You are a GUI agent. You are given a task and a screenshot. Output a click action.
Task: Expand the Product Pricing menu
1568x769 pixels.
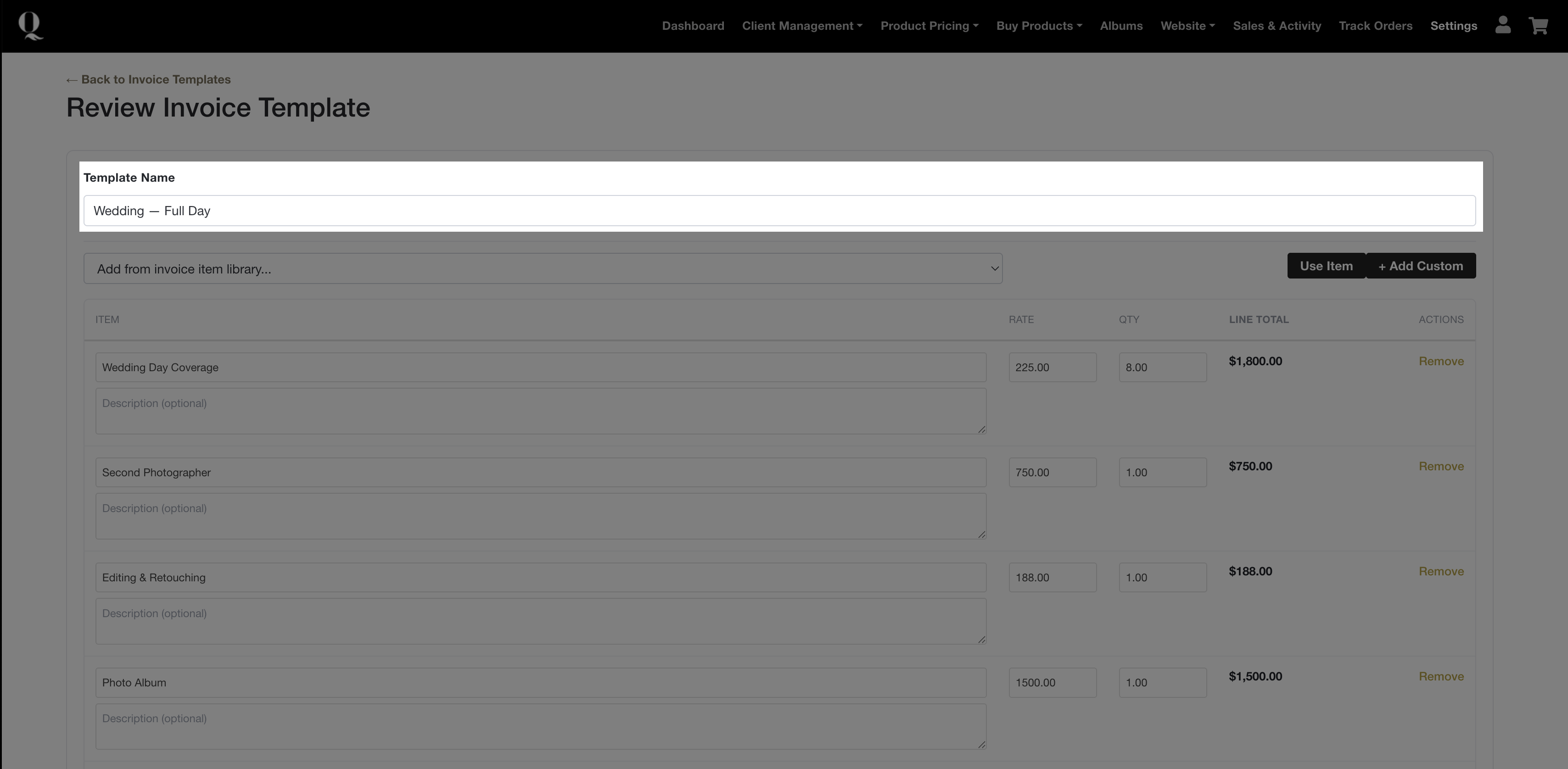point(929,26)
